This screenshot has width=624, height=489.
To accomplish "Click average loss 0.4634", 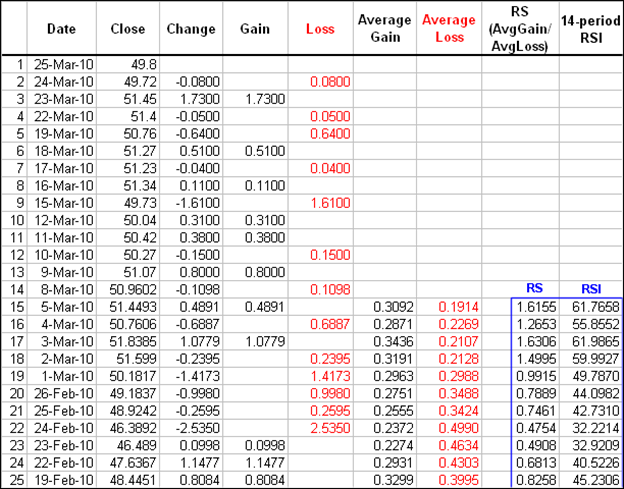I will pos(458,446).
